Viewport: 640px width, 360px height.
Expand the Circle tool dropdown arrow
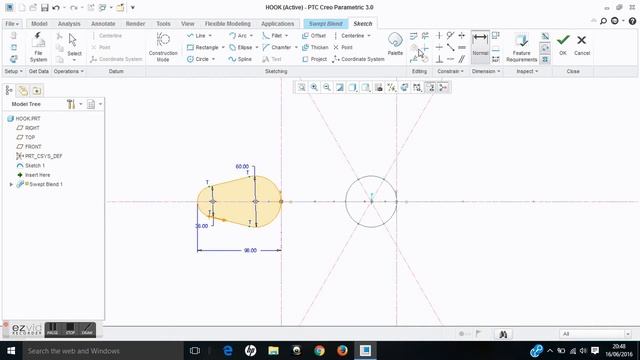point(213,59)
